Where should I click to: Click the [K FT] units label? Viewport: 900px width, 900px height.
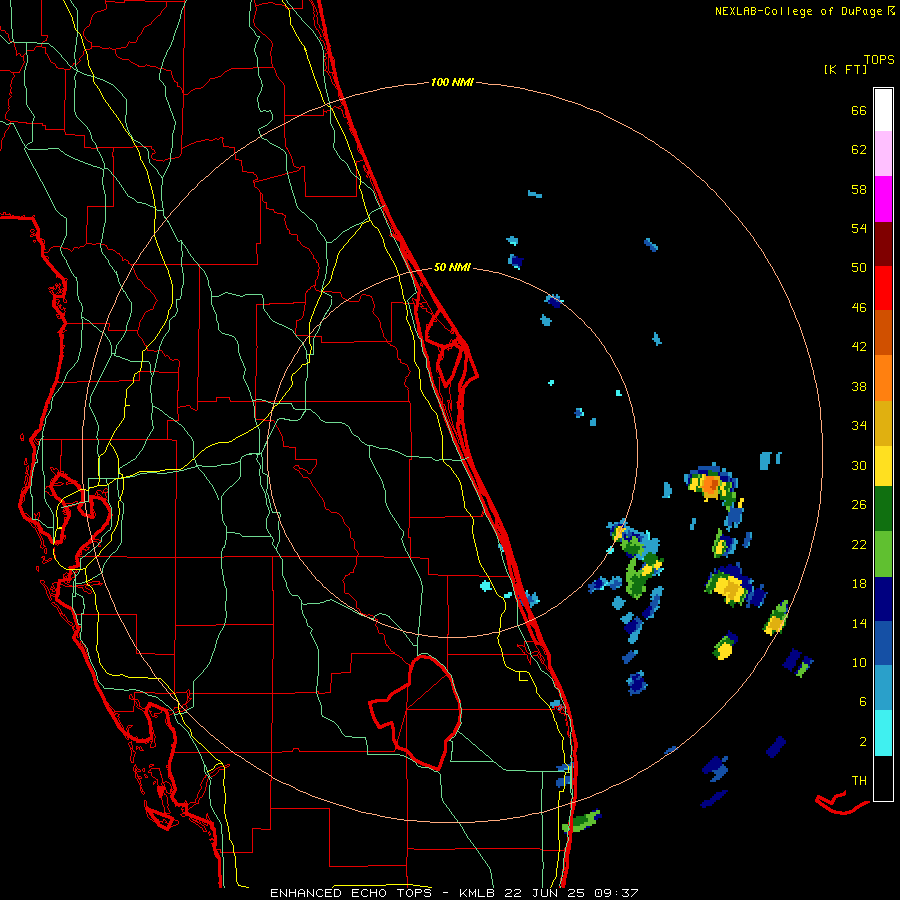(845, 69)
